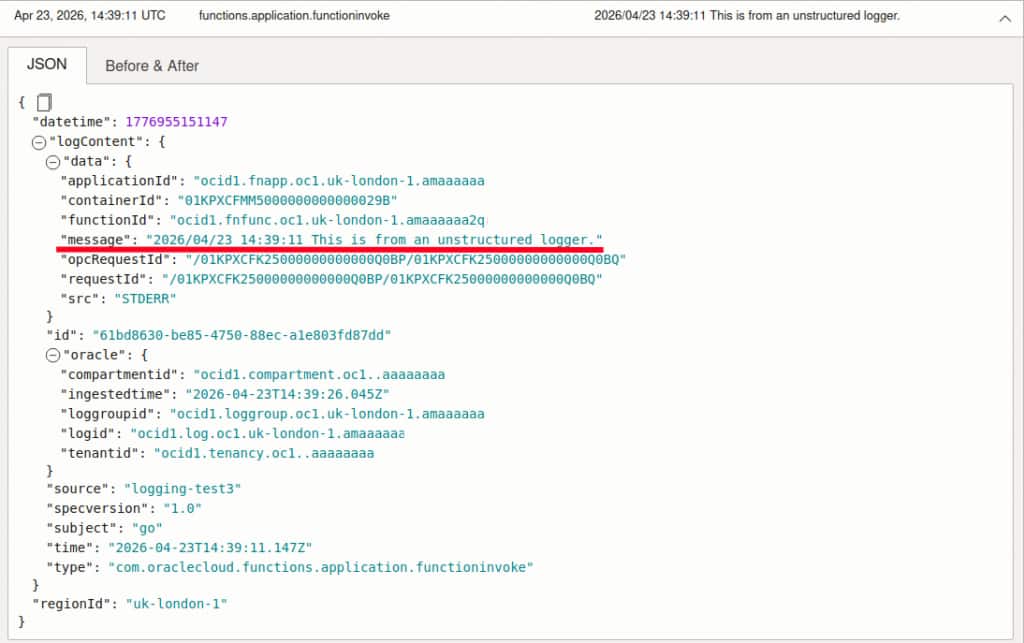Collapse the "oracle" node
Screen dimensions: 1024x643
click(53, 355)
